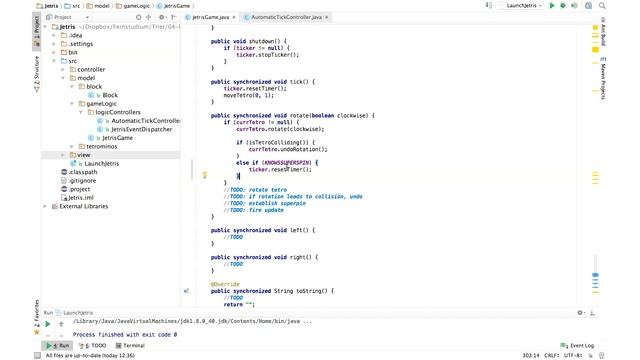
Task: Click up stack trace arrow in Run panel
Action: [x=61, y=324]
